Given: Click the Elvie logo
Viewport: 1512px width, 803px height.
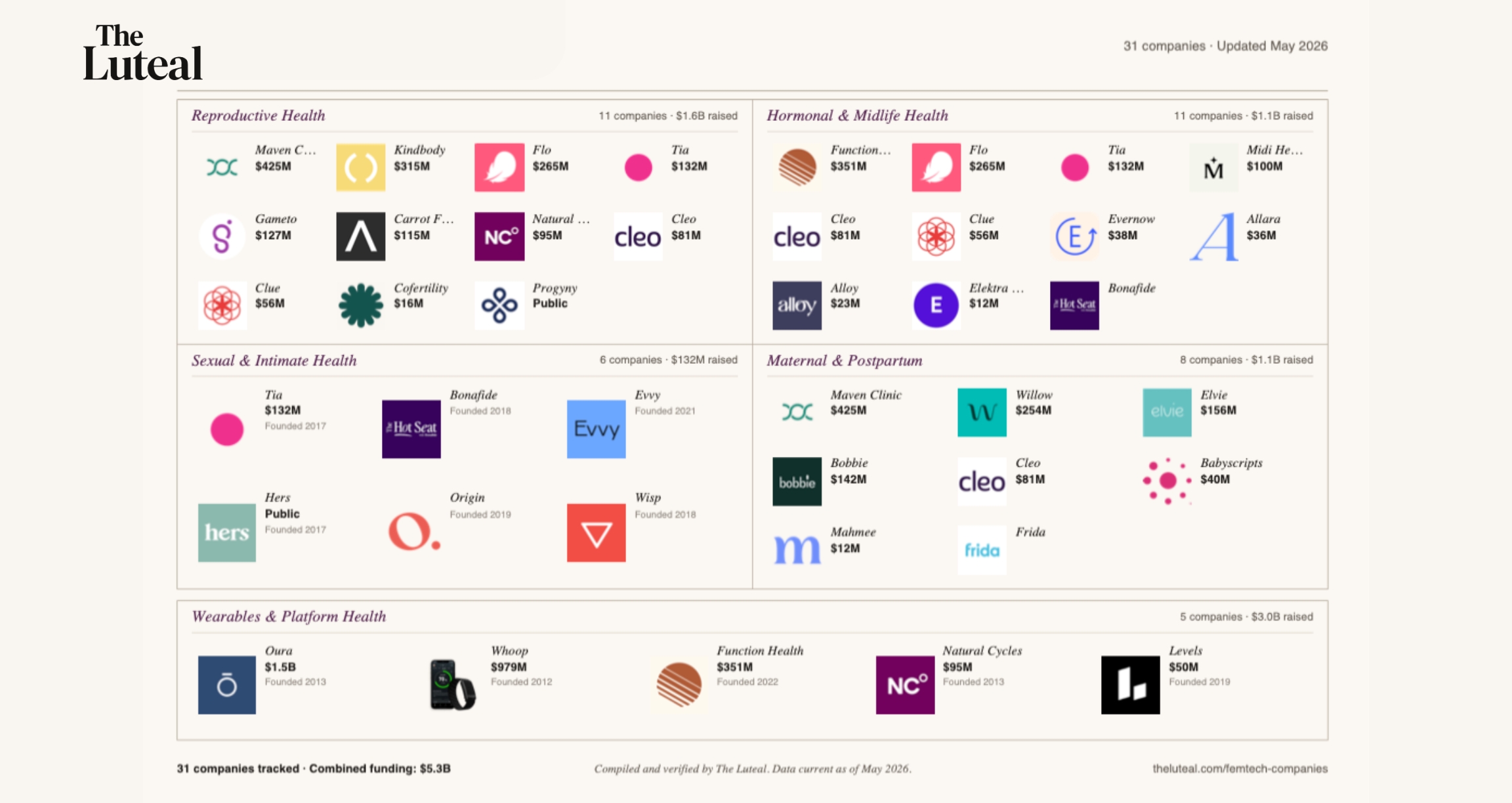Looking at the screenshot, I should coord(1167,412).
